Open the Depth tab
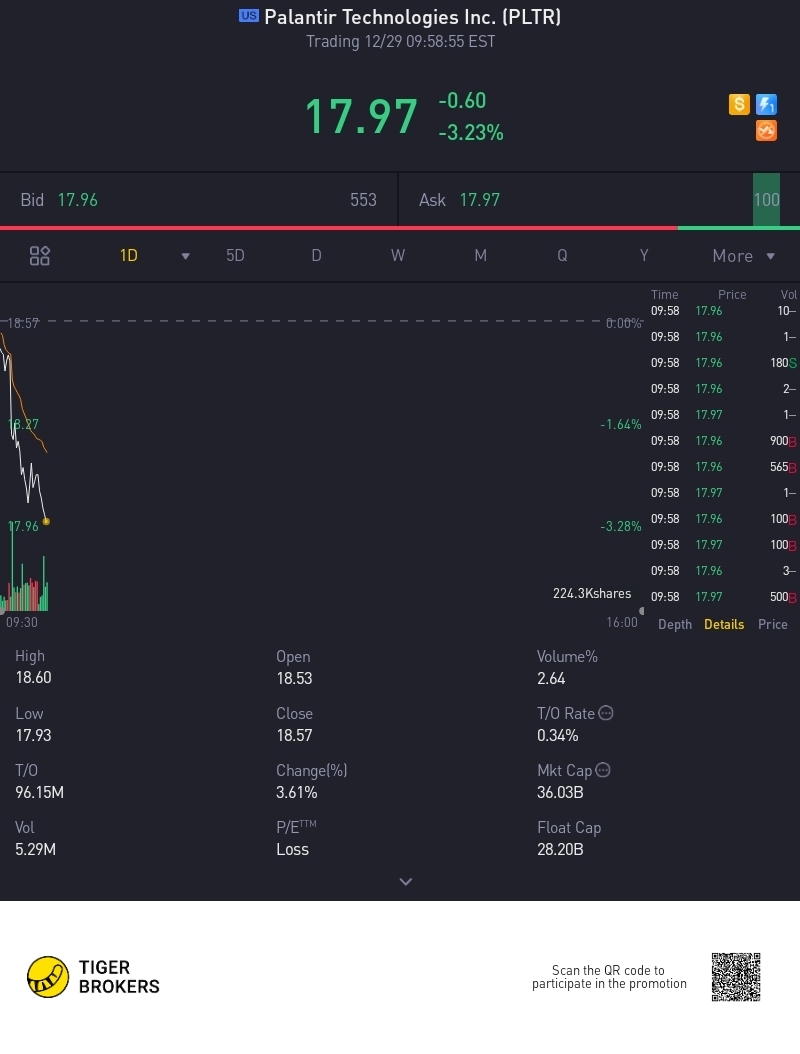This screenshot has width=800, height=1054. [x=675, y=624]
